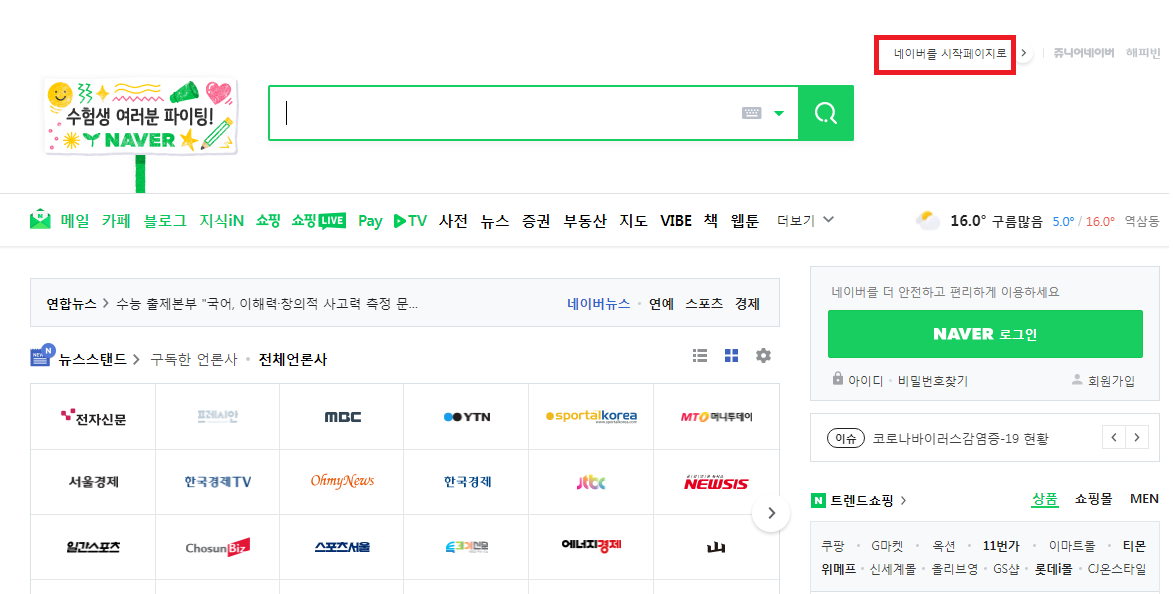Open 사전 dictionary menu item
The height and width of the screenshot is (594, 1173).
coord(453,221)
